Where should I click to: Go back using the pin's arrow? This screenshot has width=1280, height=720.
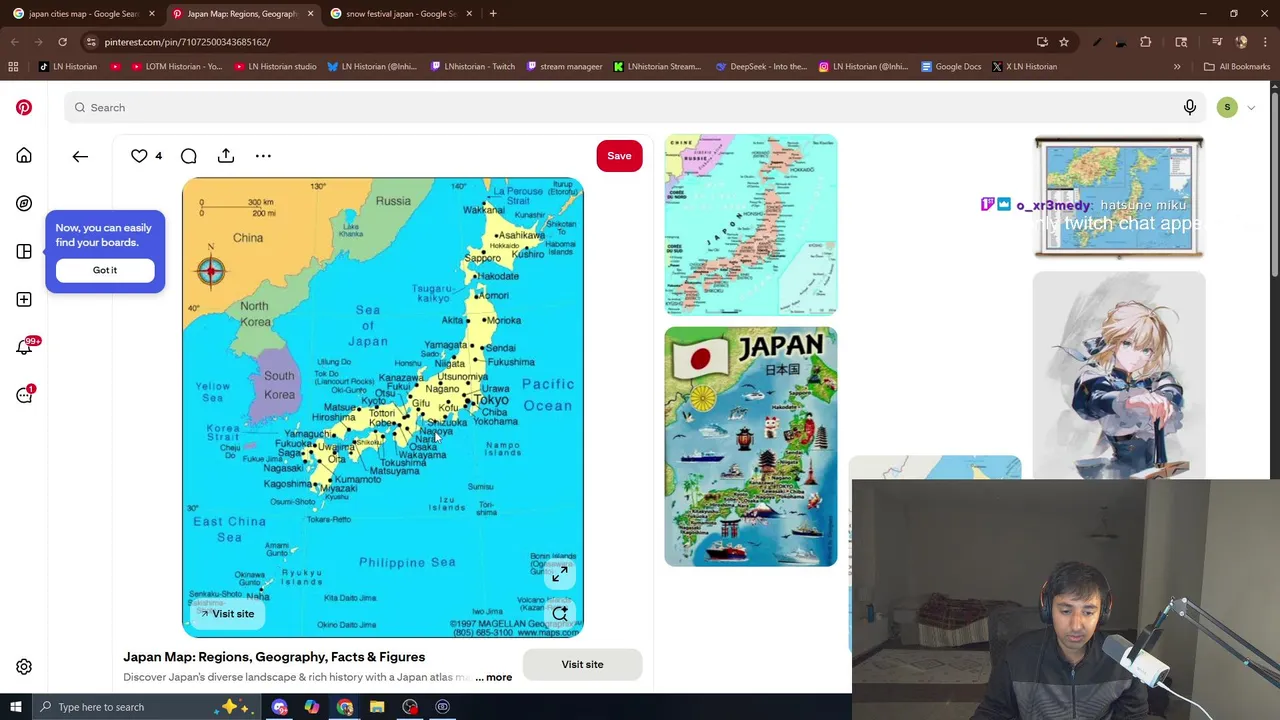[x=80, y=156]
